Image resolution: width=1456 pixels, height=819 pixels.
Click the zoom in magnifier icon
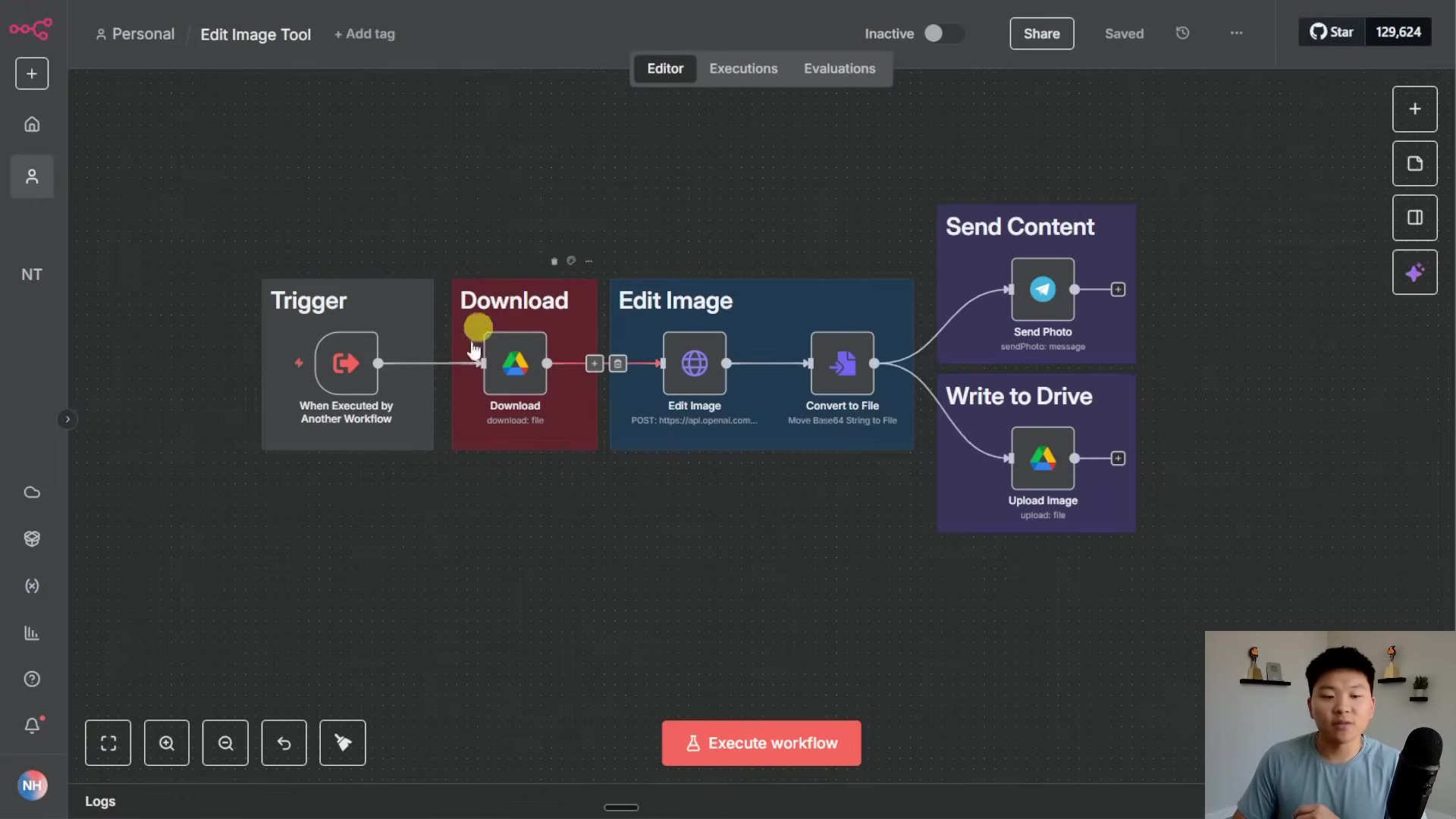click(x=167, y=743)
